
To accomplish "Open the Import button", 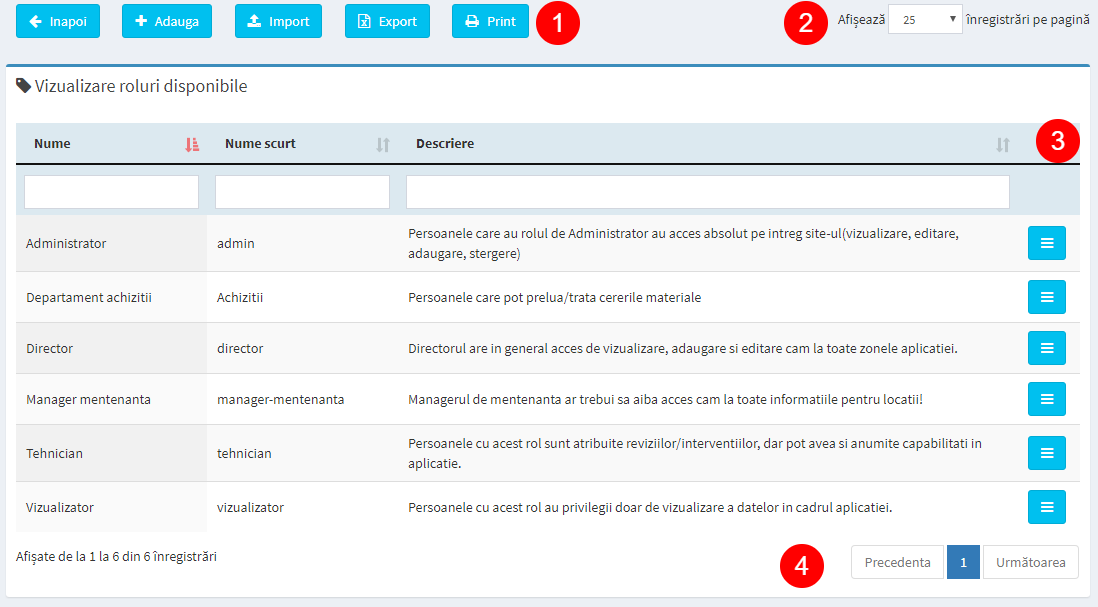I will click(x=278, y=21).
